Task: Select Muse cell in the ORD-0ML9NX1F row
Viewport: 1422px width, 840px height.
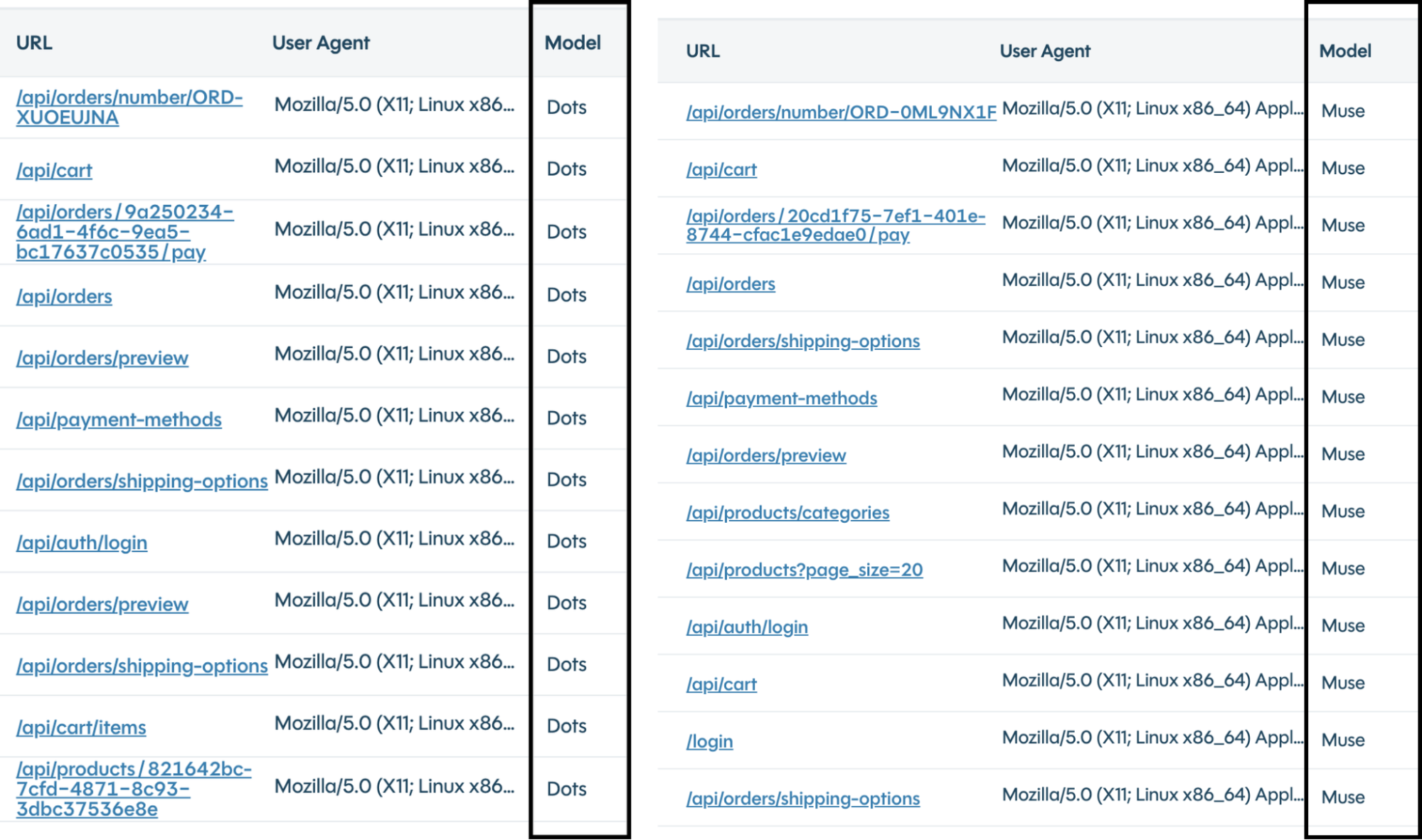Action: point(1343,111)
